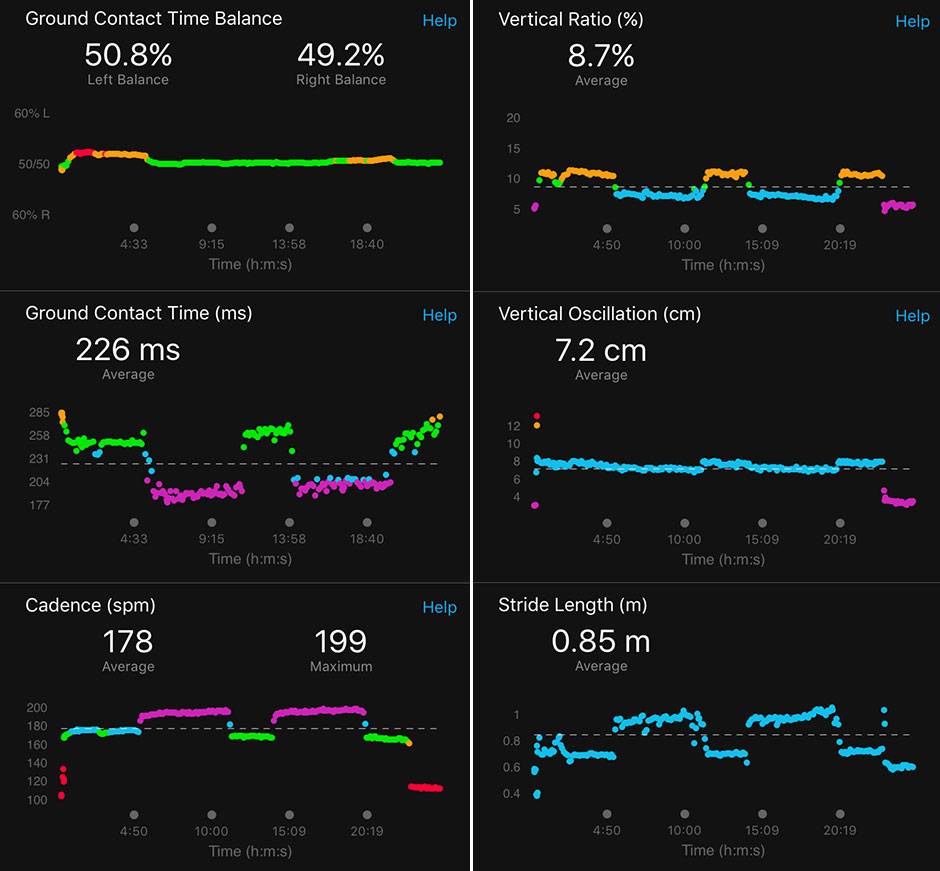Tap 18:40 marker dot in Ground Contact Time (ms) chart
This screenshot has width=940, height=871.
click(367, 522)
